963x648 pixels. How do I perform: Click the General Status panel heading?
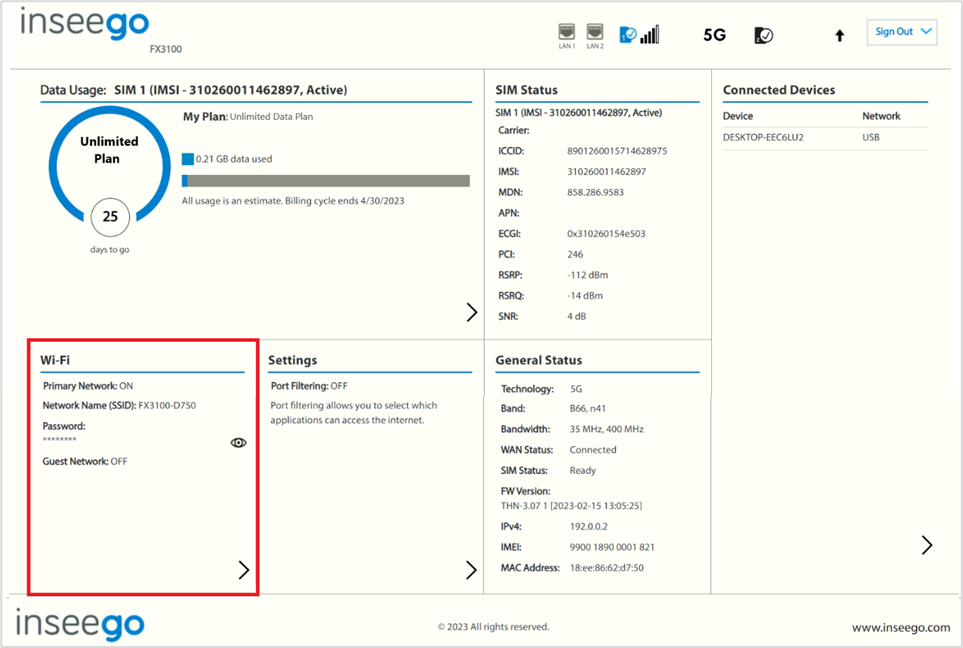(x=539, y=361)
